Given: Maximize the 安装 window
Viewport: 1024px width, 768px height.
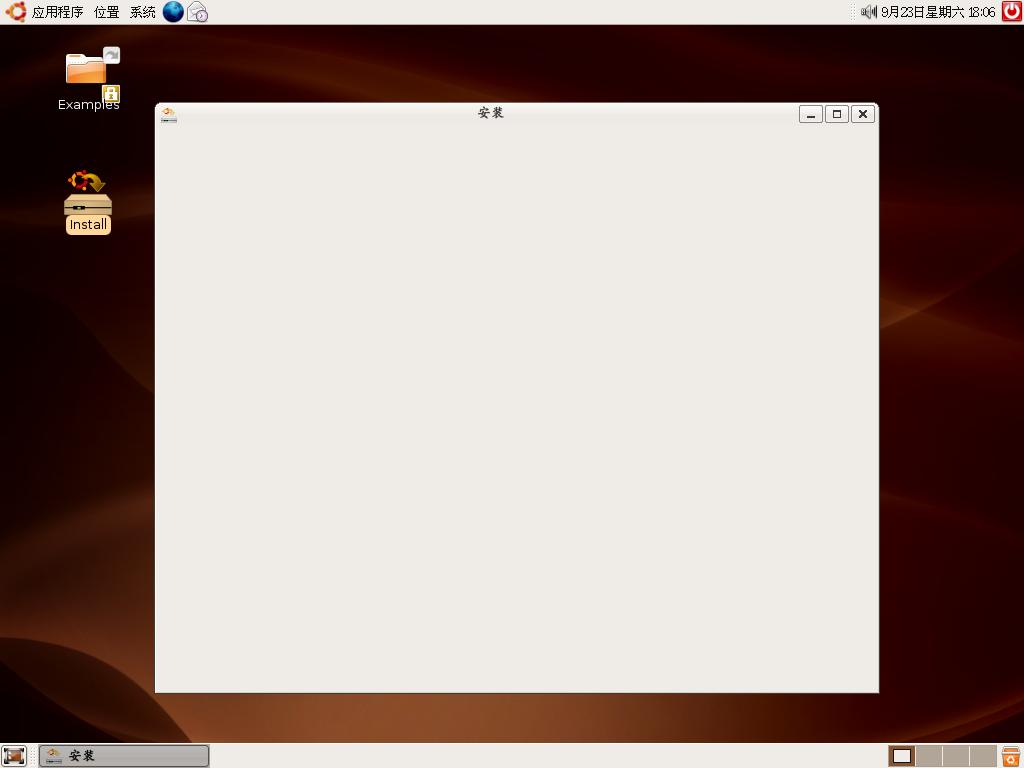Looking at the screenshot, I should (837, 114).
